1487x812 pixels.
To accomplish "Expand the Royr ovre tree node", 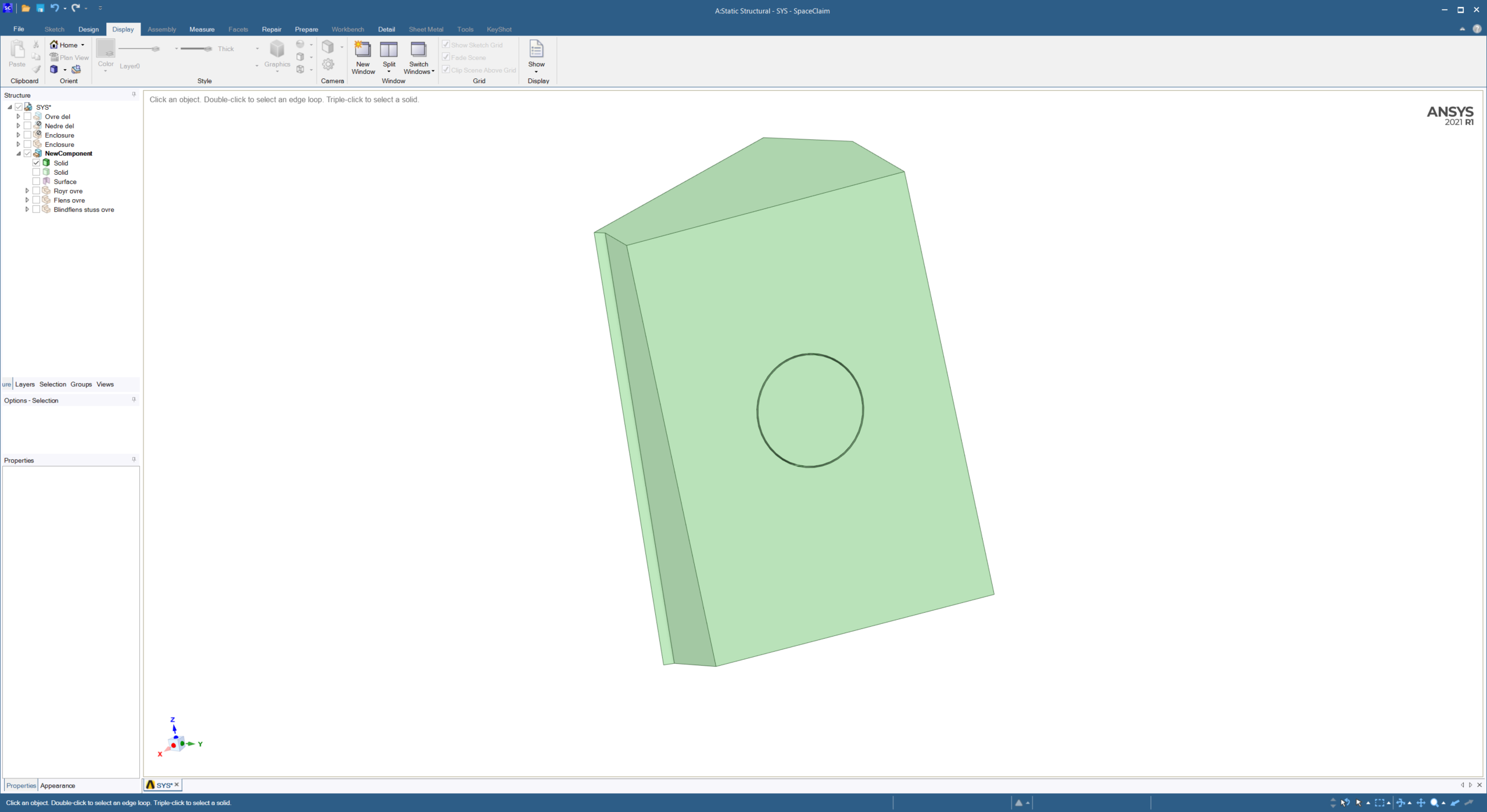I will (27, 191).
